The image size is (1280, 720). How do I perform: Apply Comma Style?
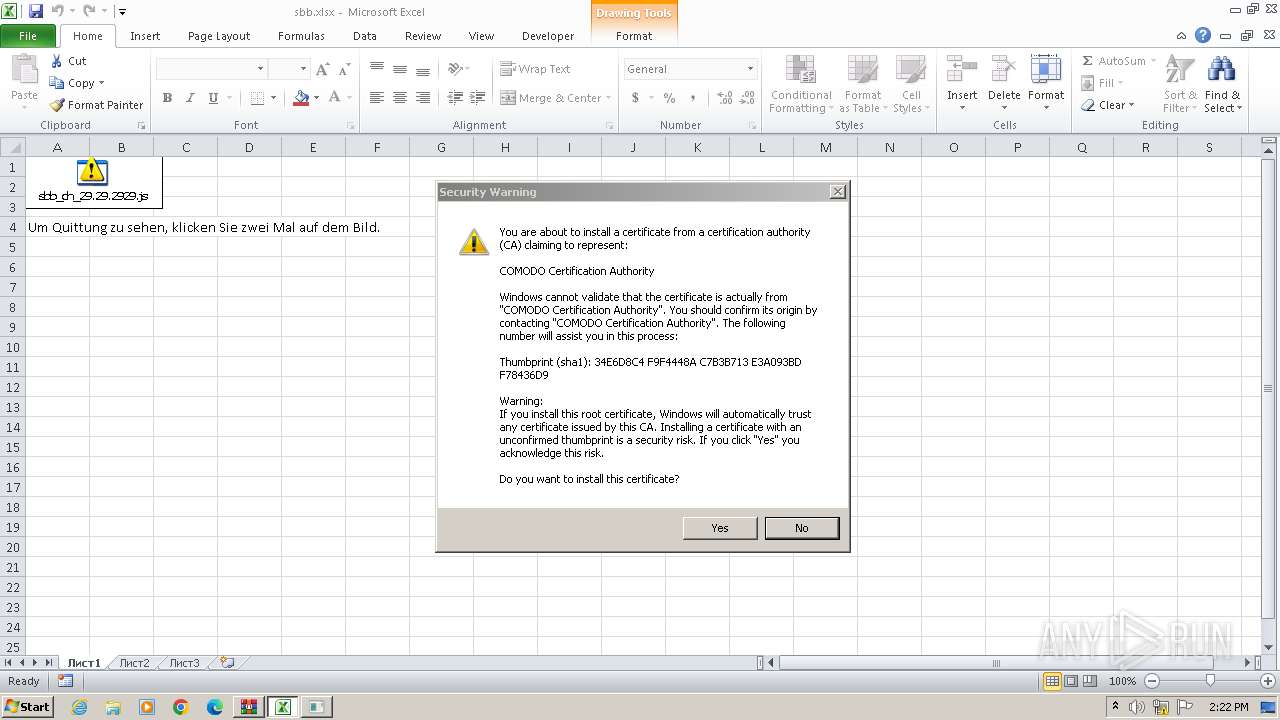click(692, 98)
